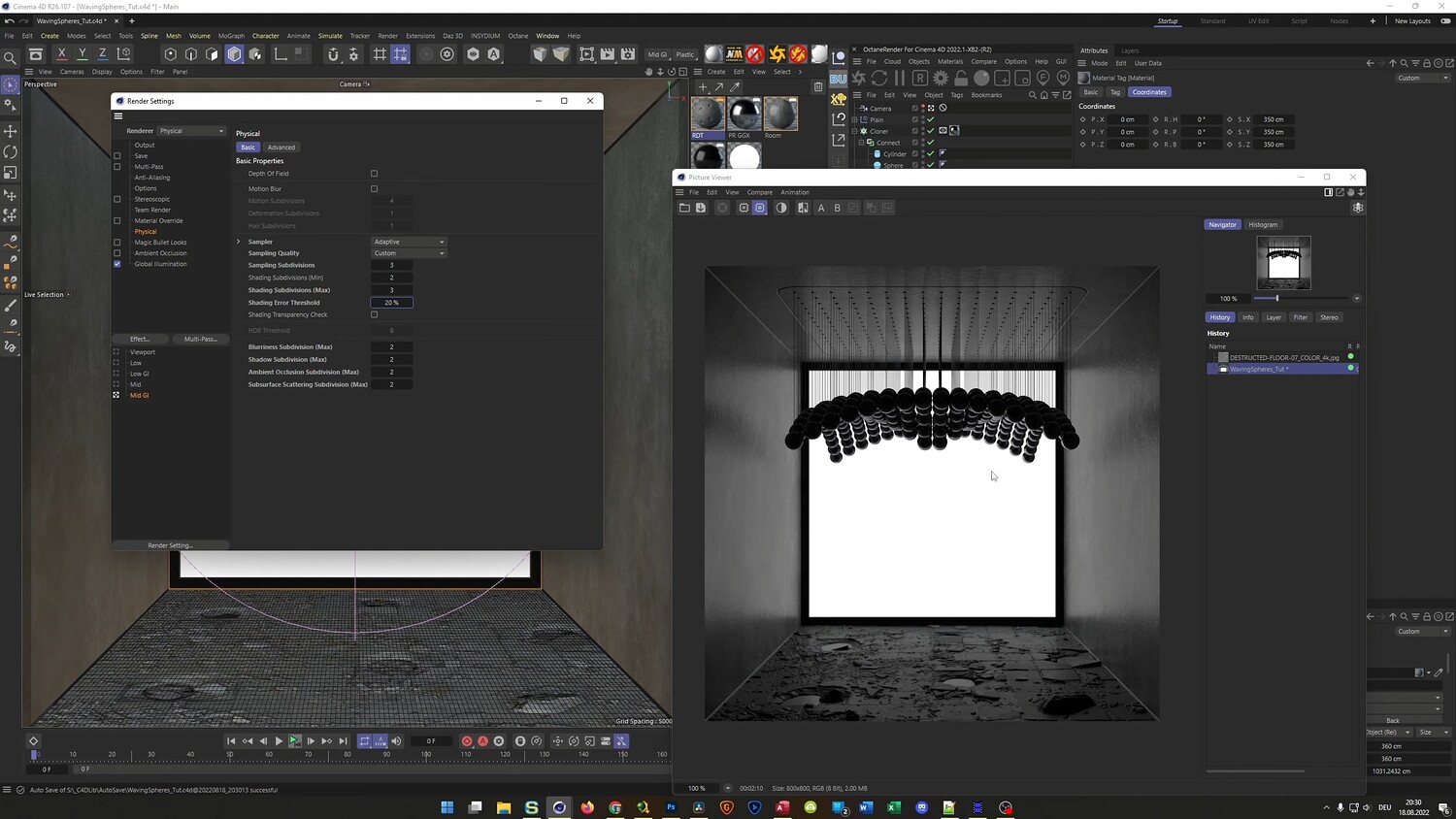The height and width of the screenshot is (819, 1456).
Task: Open the Renderer dropdown set to Physical
Action: tap(192, 131)
